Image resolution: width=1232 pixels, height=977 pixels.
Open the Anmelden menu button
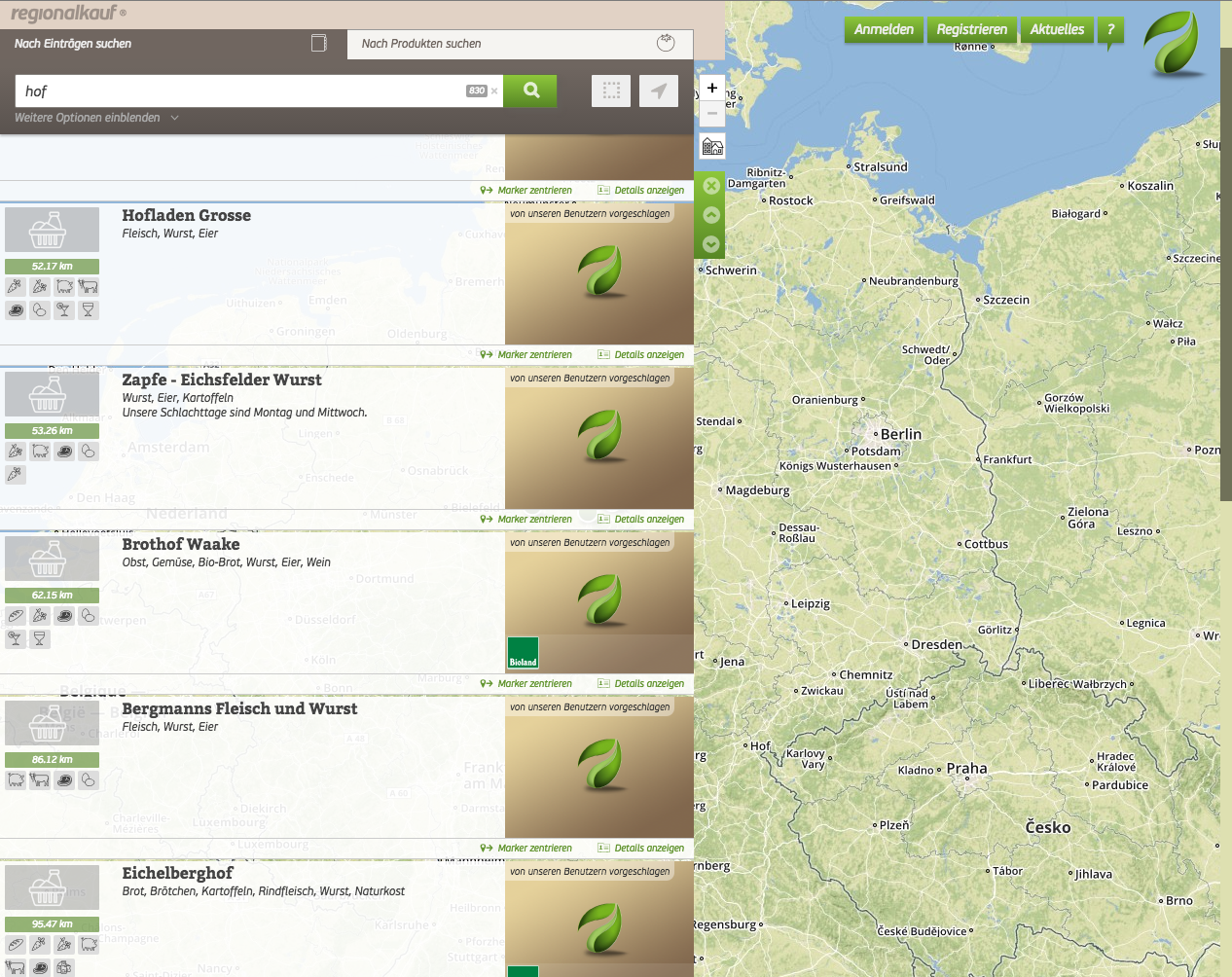[x=884, y=29]
